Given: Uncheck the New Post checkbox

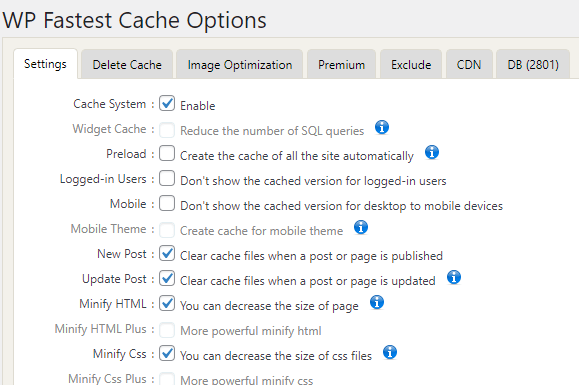Looking at the screenshot, I should pyautogui.click(x=167, y=253).
